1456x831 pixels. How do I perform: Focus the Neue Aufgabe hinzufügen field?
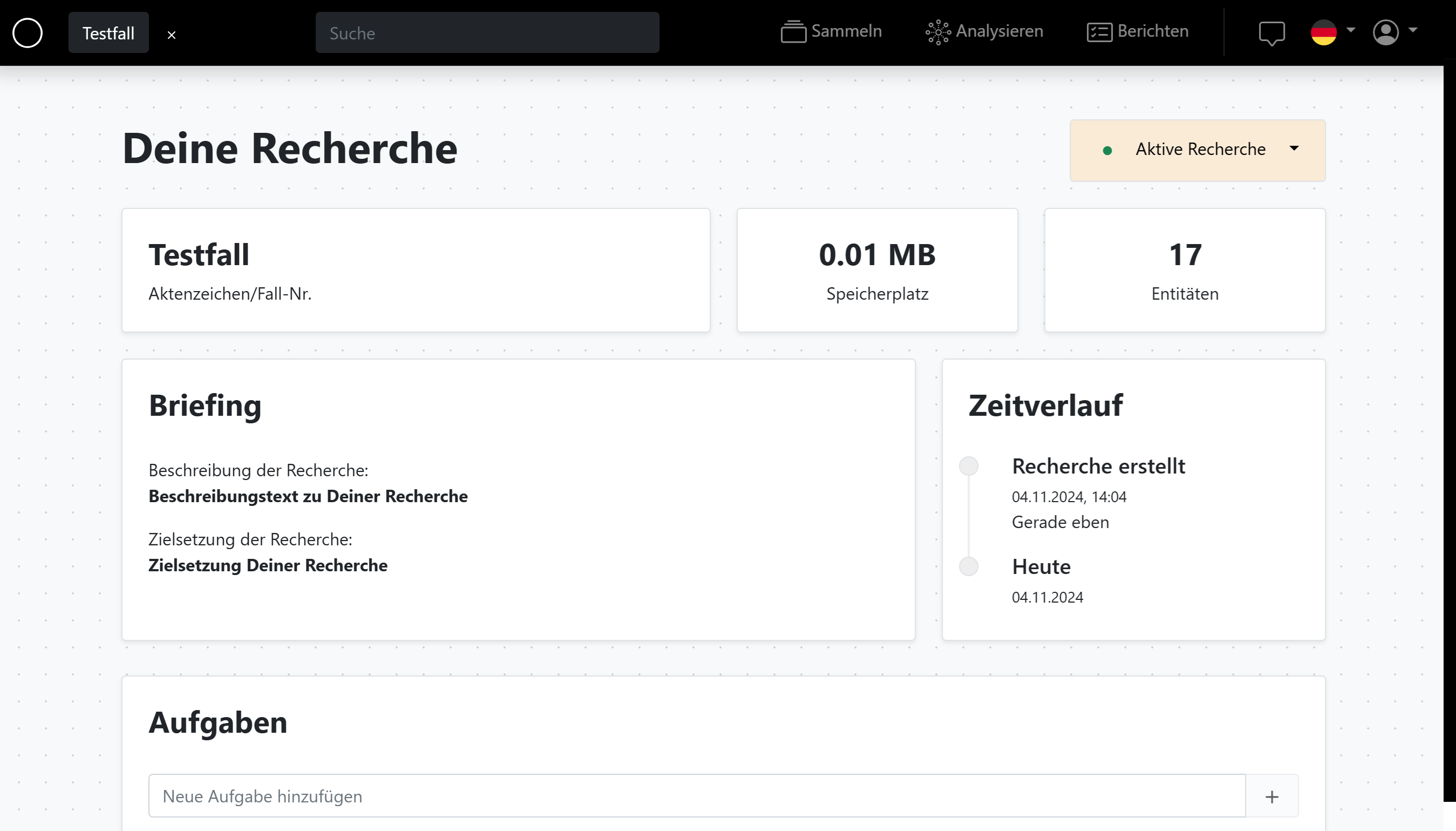(696, 796)
